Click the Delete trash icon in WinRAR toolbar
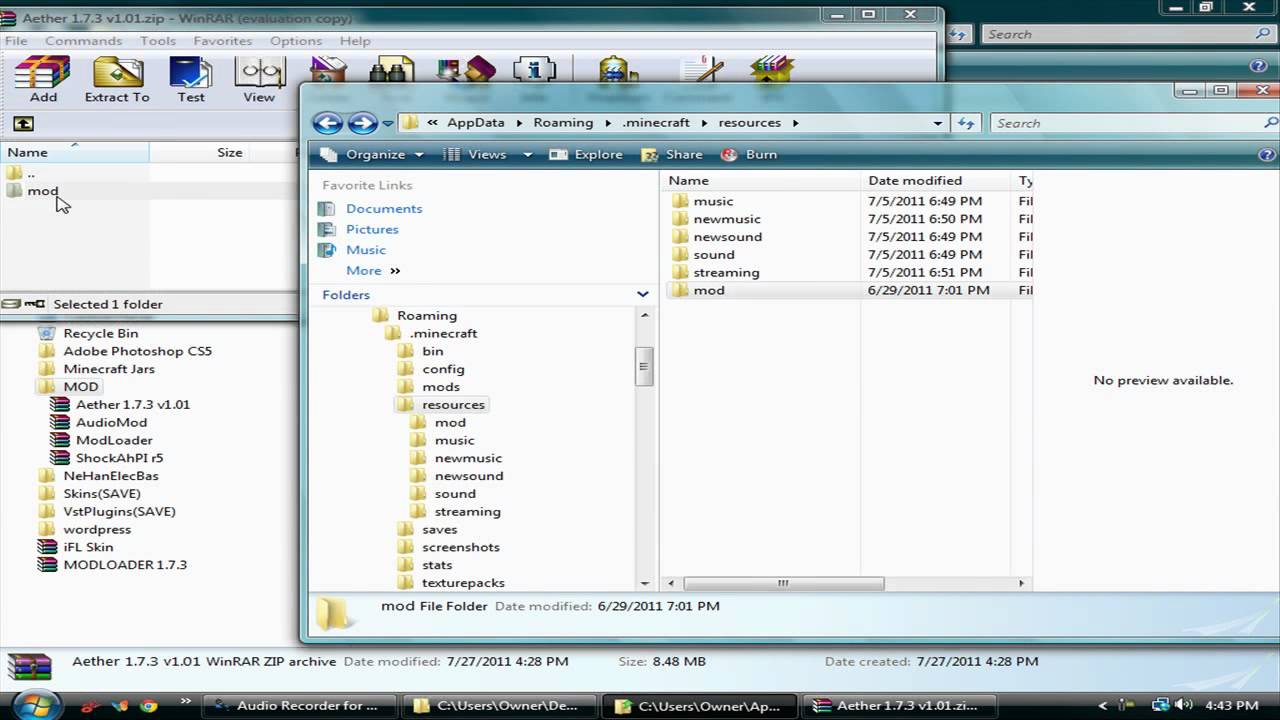Image resolution: width=1280 pixels, height=720 pixels. 328,68
